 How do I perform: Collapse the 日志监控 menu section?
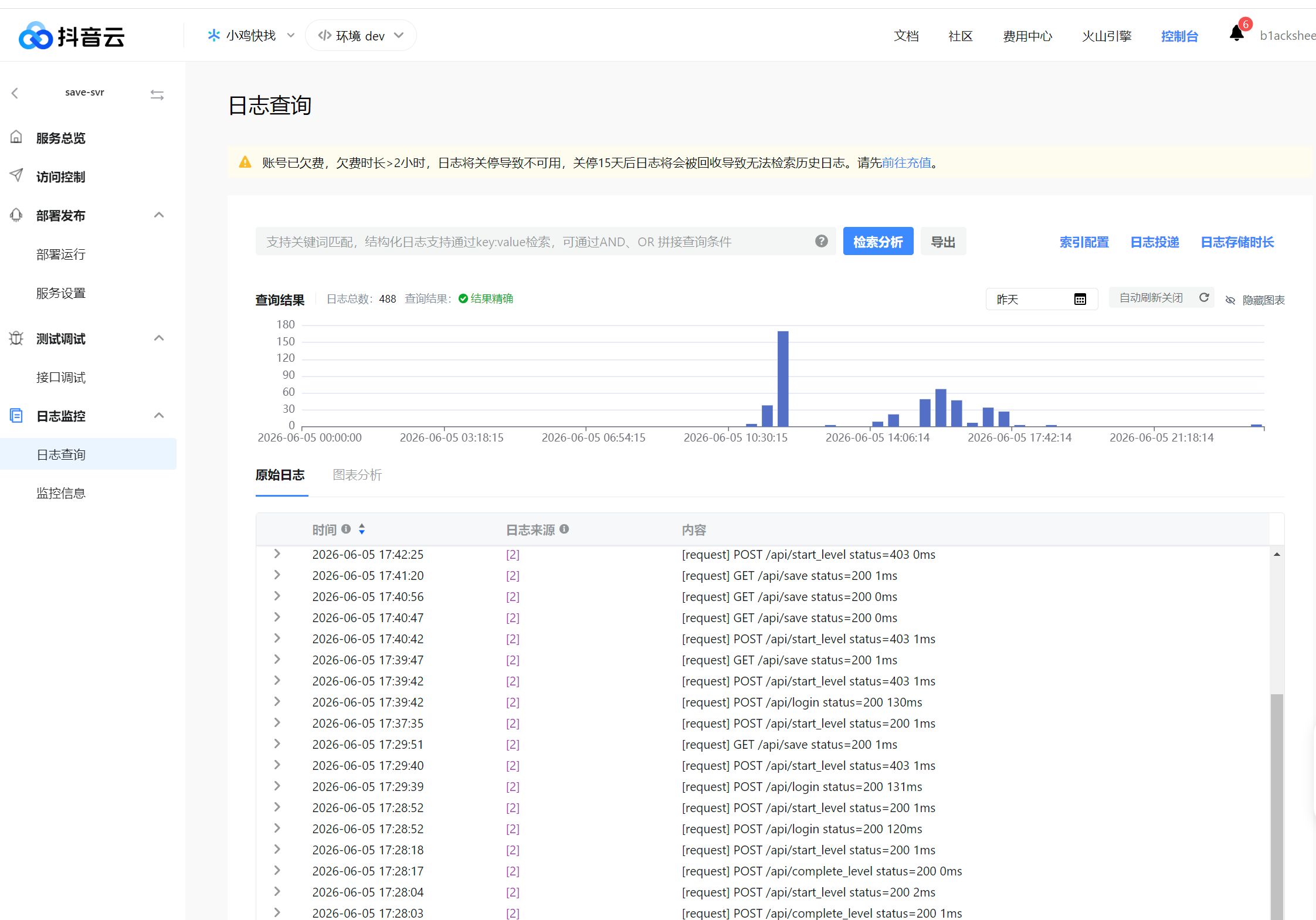[158, 416]
